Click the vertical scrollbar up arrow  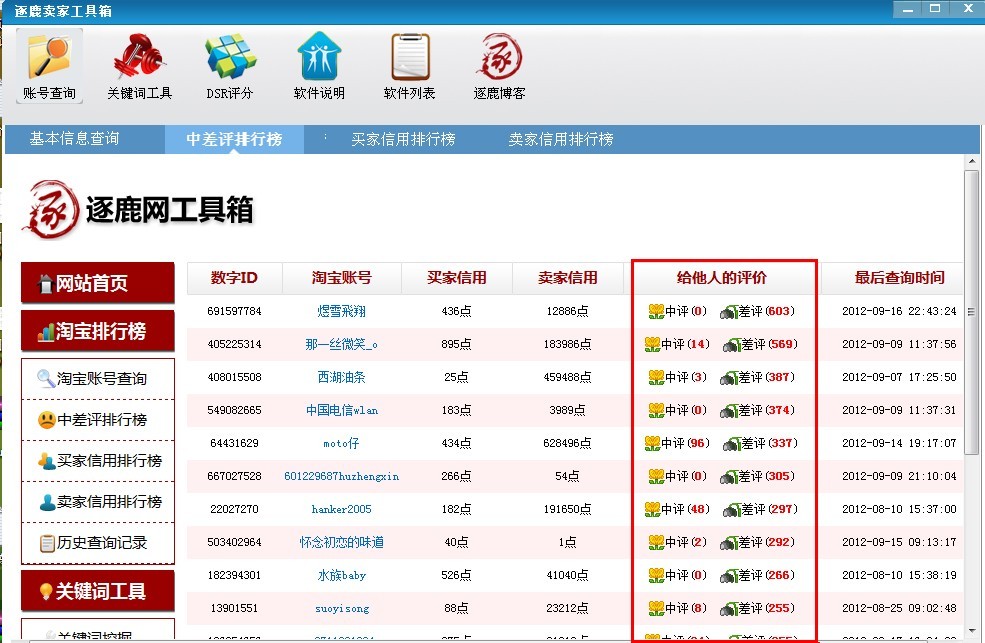(x=972, y=161)
